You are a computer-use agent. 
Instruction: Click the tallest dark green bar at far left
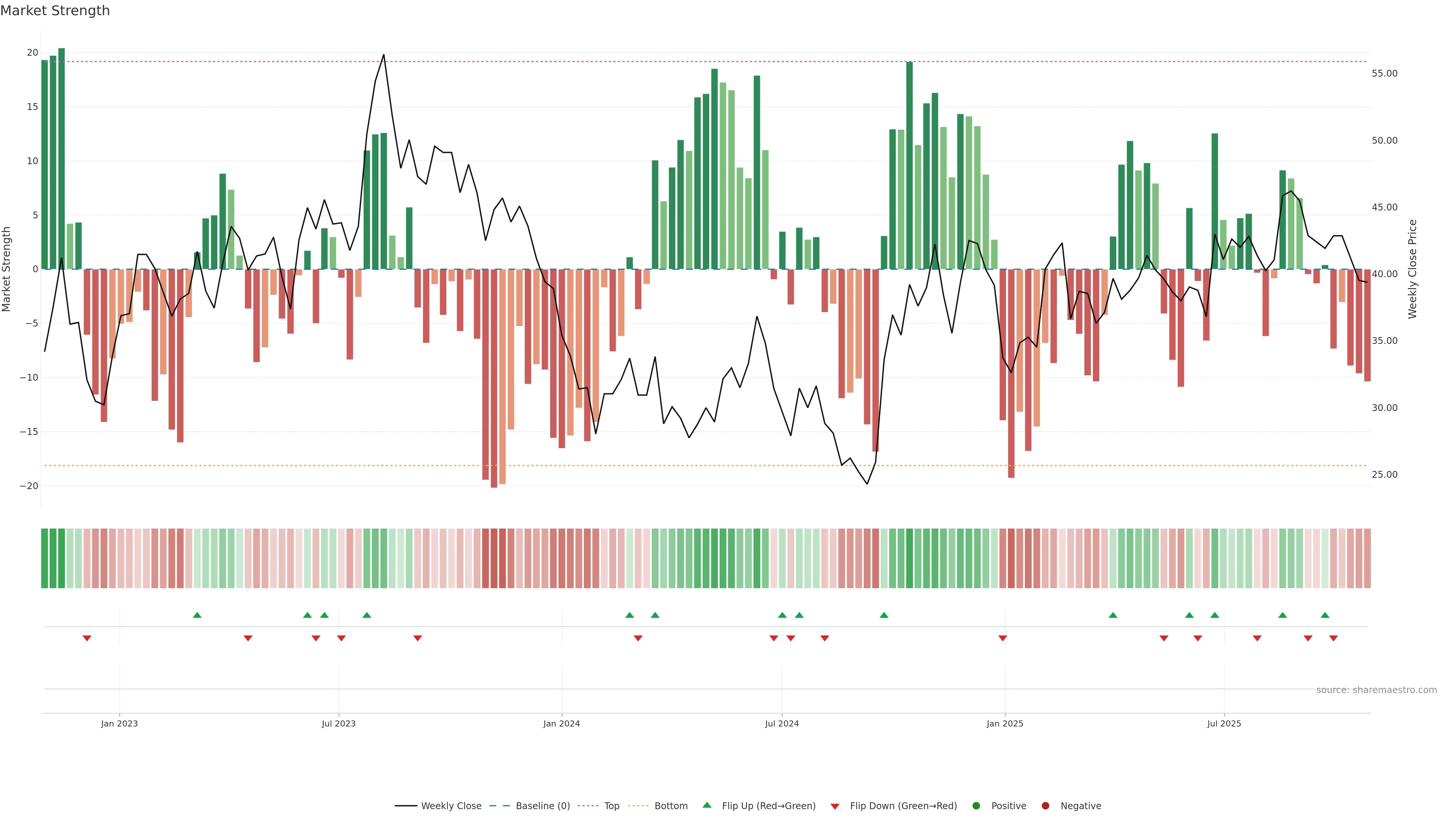[x=61, y=158]
